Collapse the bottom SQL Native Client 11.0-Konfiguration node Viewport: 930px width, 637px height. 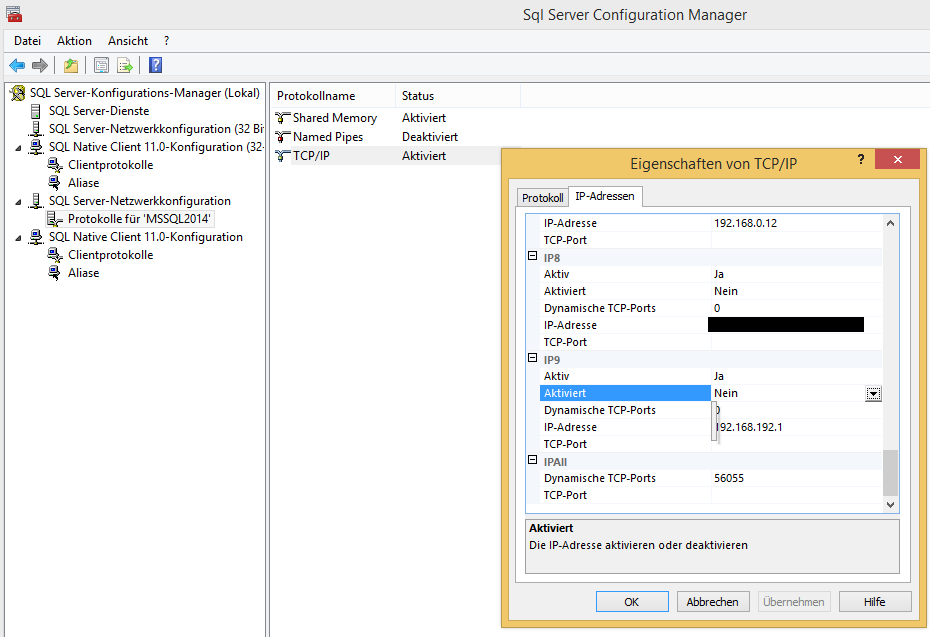tap(18, 237)
